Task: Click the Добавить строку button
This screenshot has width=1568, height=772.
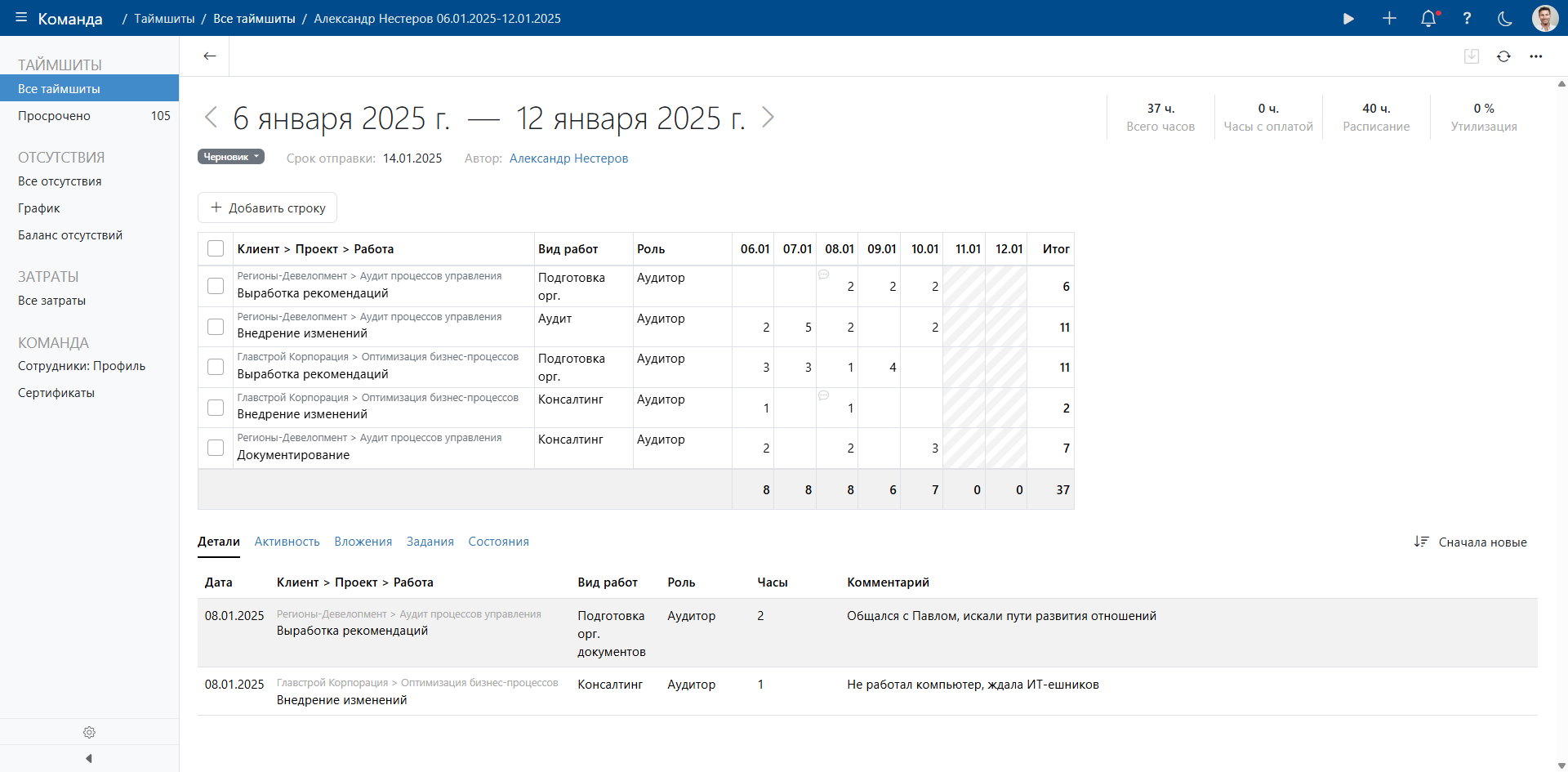Action: [267, 208]
